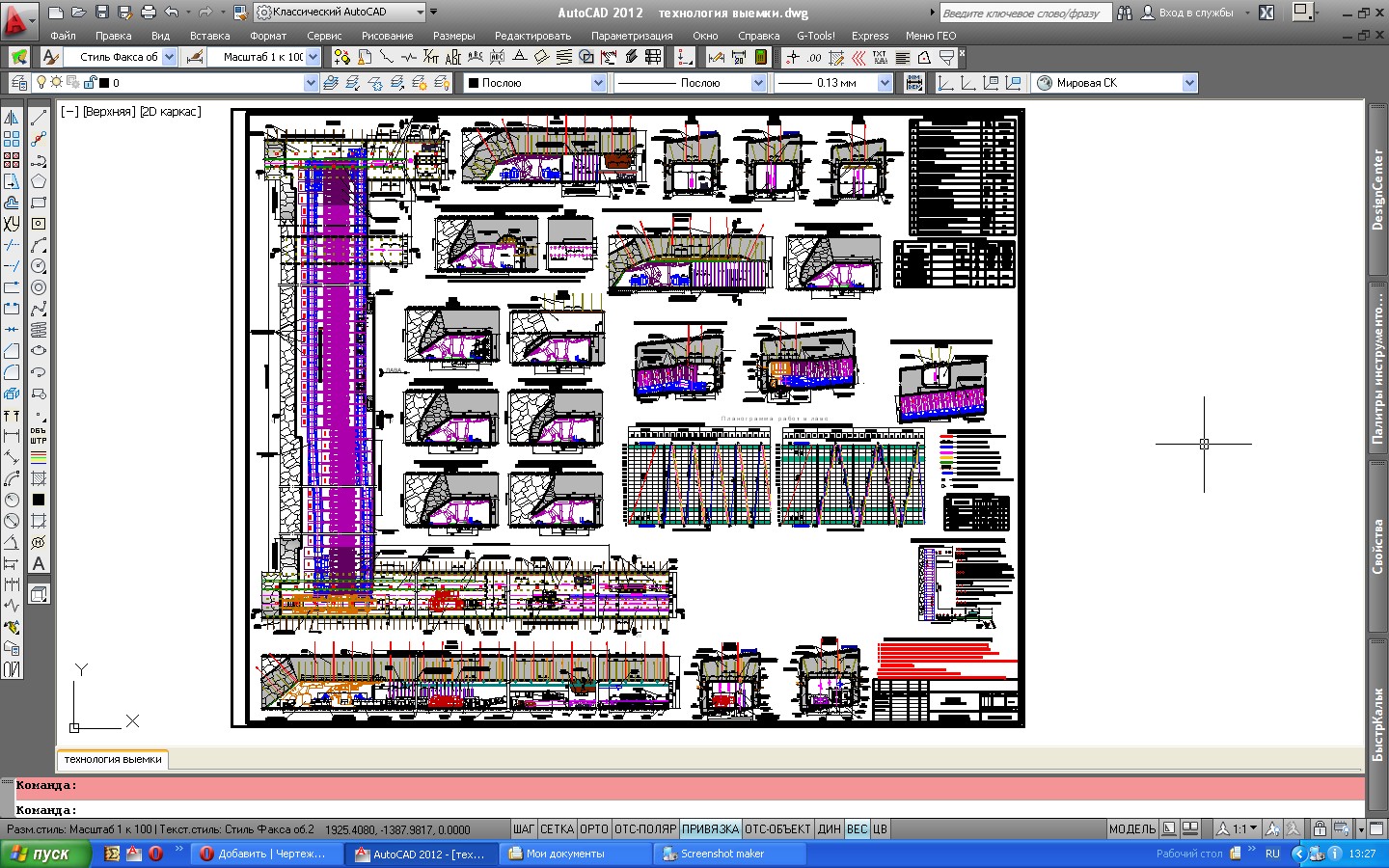Click the search keyword input field

pos(1024,13)
